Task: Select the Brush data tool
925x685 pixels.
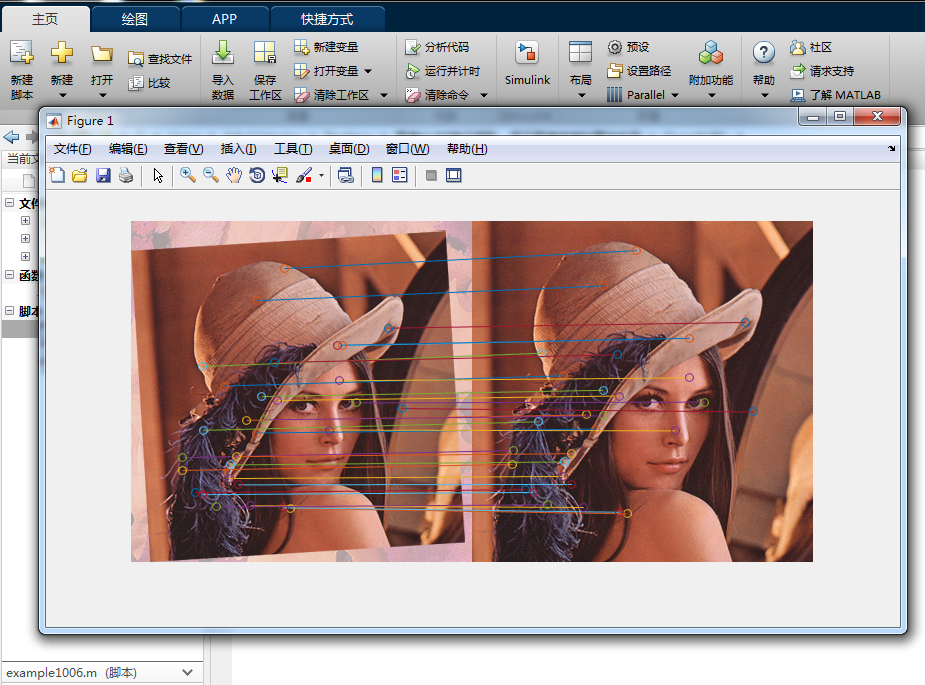Action: coord(304,175)
